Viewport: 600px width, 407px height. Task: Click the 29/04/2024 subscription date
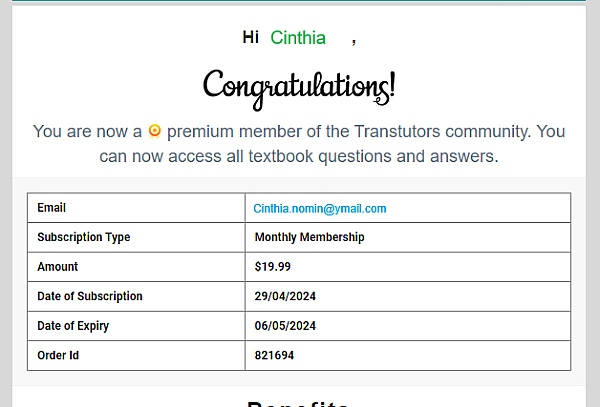click(285, 296)
